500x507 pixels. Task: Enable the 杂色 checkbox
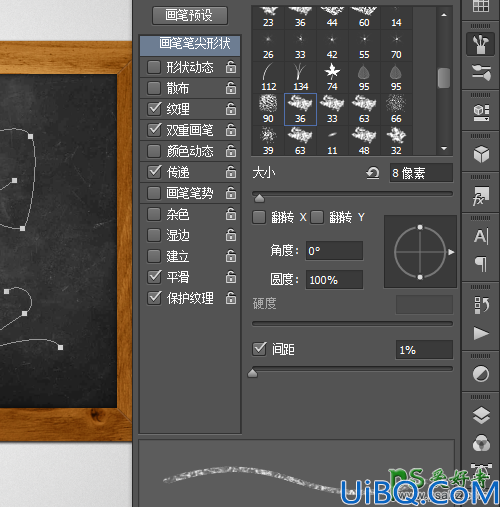154,214
